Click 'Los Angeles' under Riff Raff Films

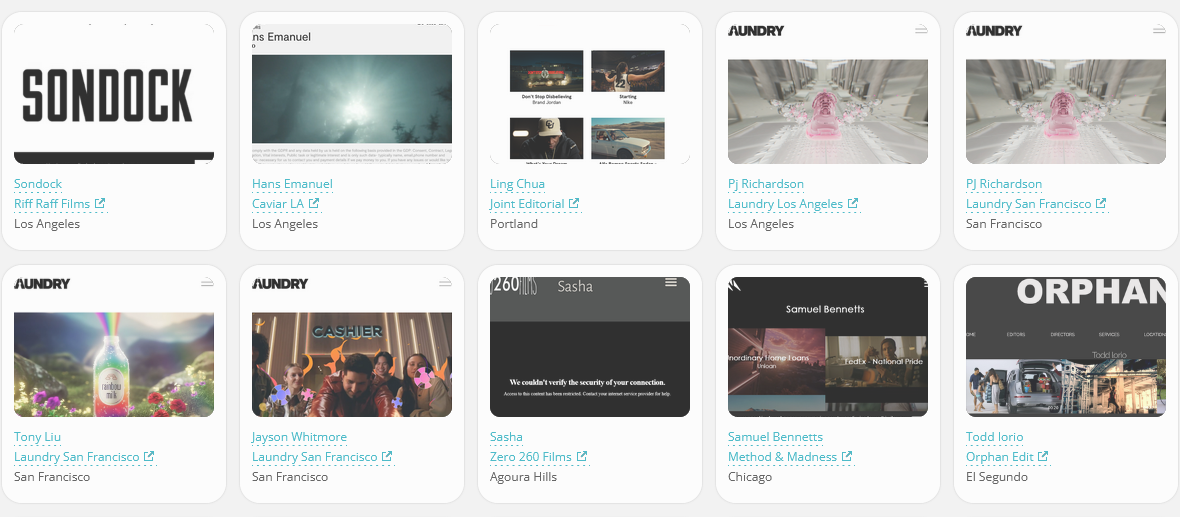(x=47, y=224)
